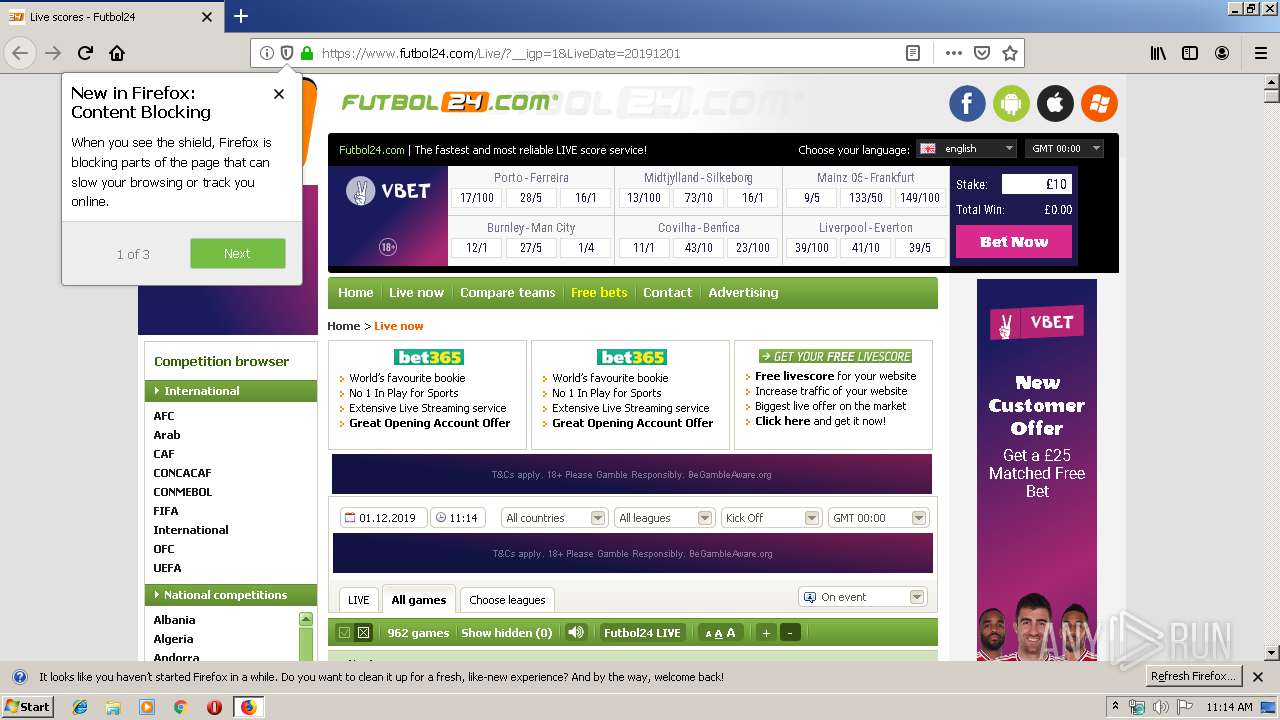Open the Windows app icon
This screenshot has height=720, width=1280.
1099,103
